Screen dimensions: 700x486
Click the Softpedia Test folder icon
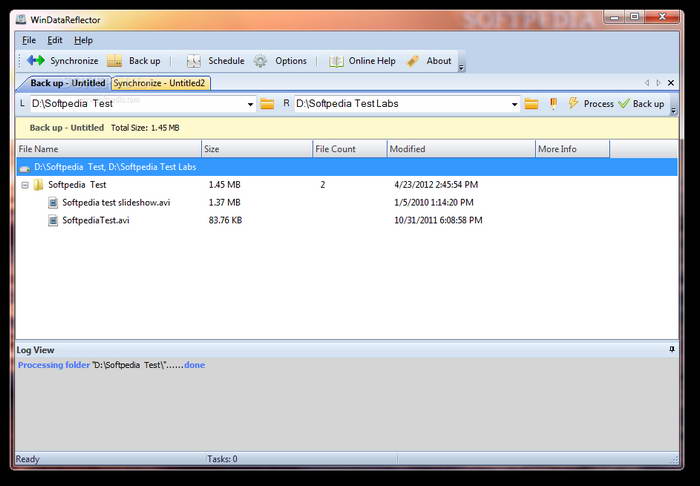click(x=38, y=184)
